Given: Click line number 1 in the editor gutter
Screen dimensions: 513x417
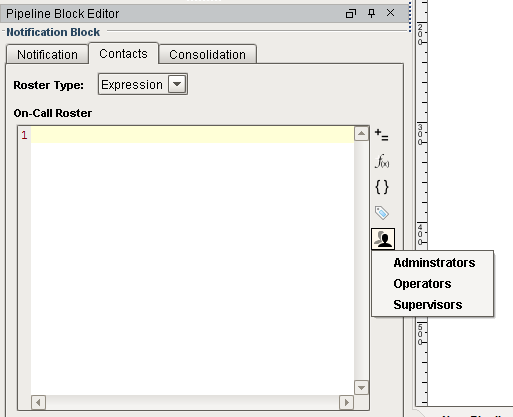Looking at the screenshot, I should click(24, 135).
